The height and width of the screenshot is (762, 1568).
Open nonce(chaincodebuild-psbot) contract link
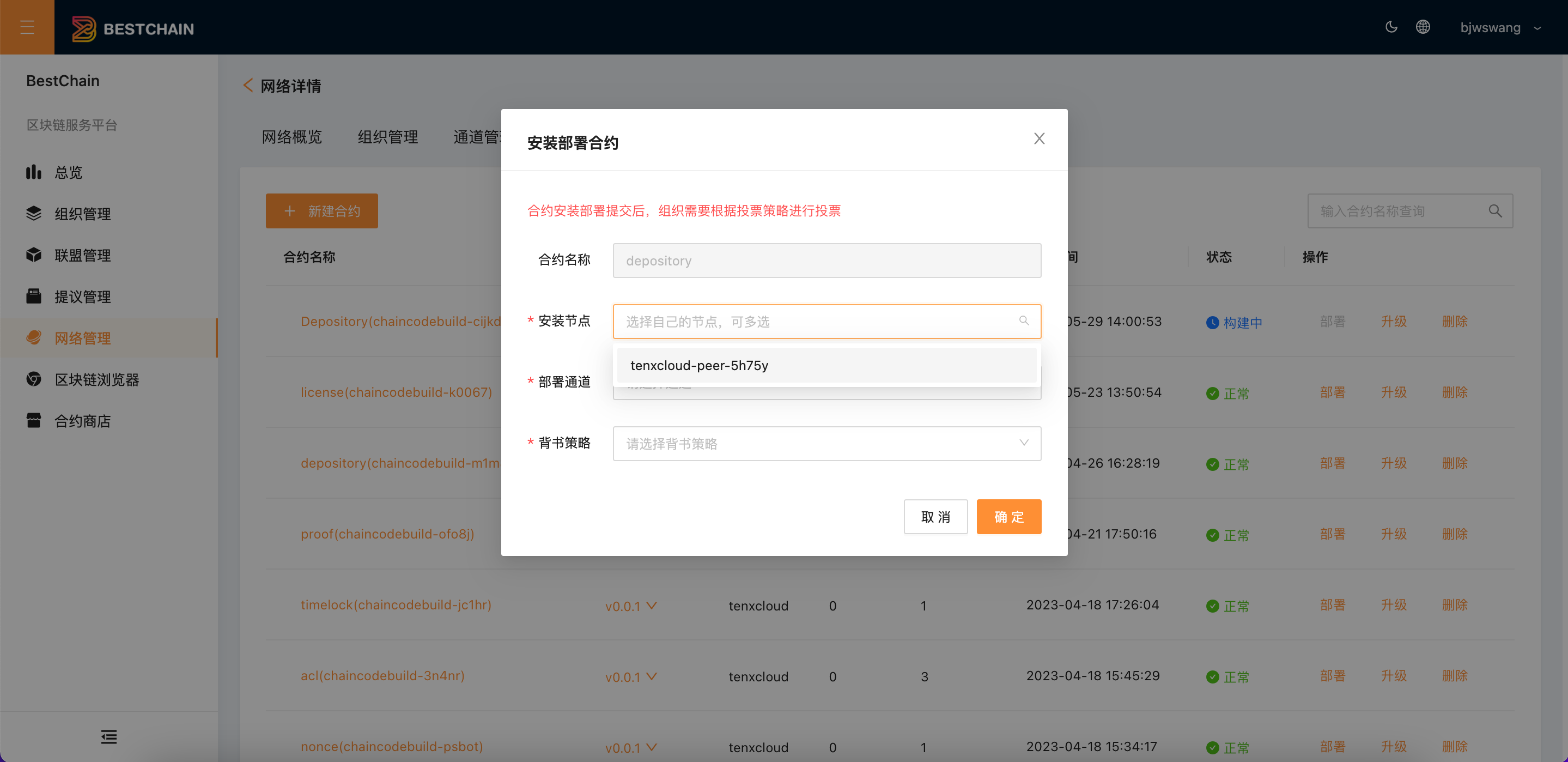[x=391, y=747]
